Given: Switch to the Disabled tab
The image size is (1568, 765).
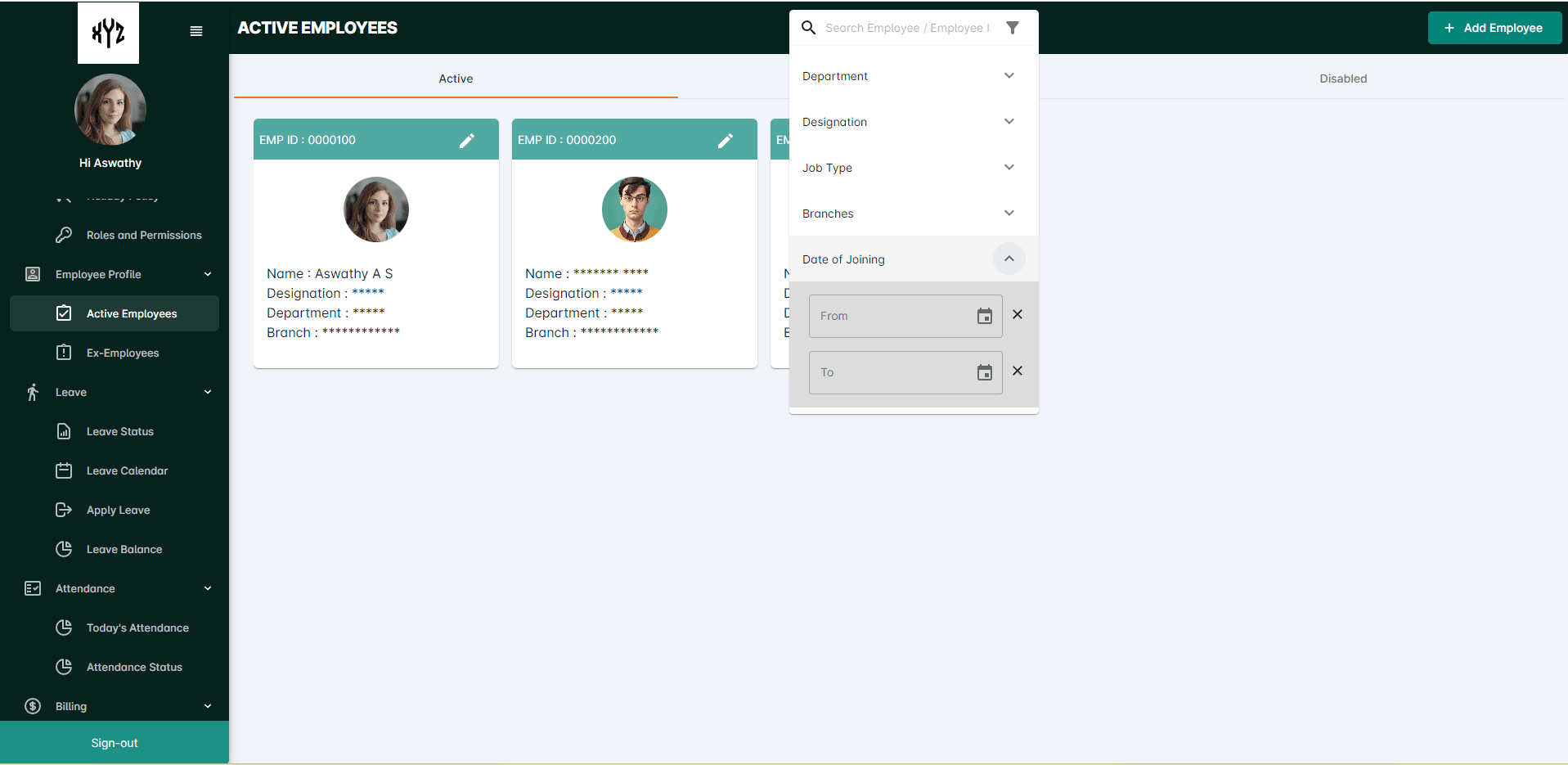Looking at the screenshot, I should click(x=1342, y=79).
